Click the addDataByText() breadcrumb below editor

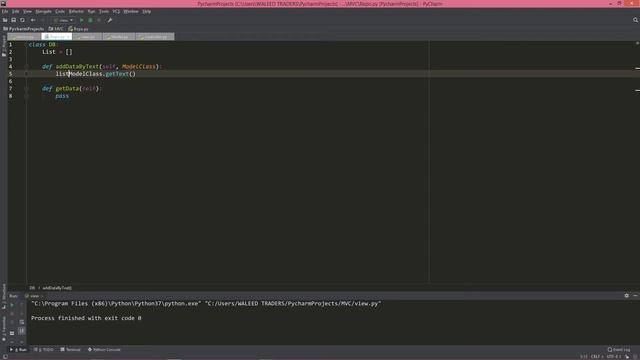pos(57,288)
